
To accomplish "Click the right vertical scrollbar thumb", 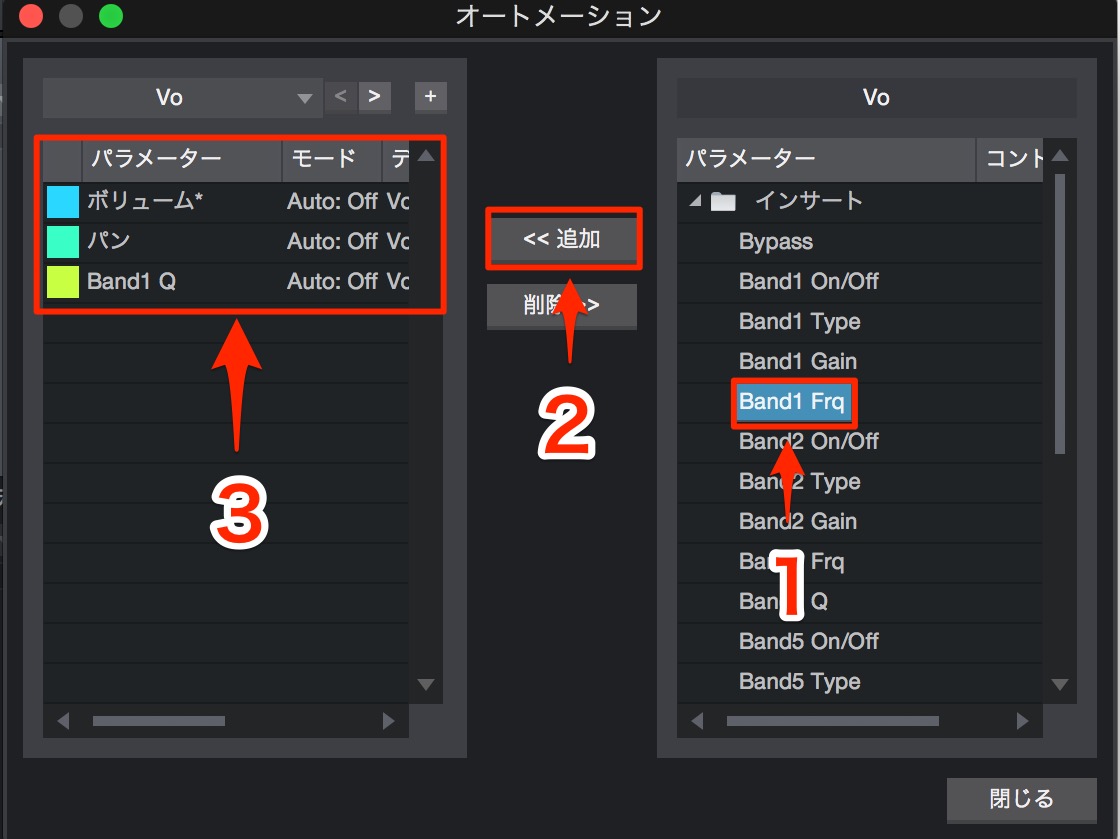I will click(1060, 313).
